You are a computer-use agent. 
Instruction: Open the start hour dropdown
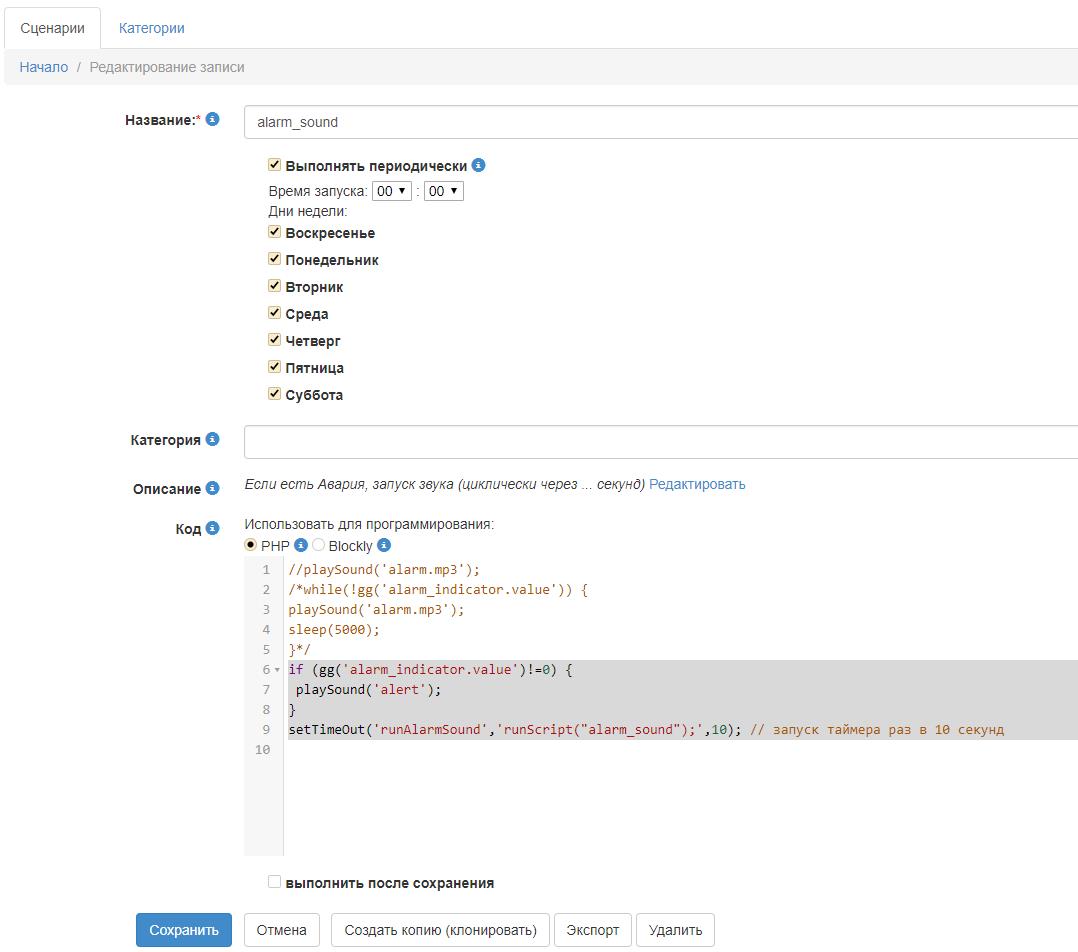tap(391, 190)
